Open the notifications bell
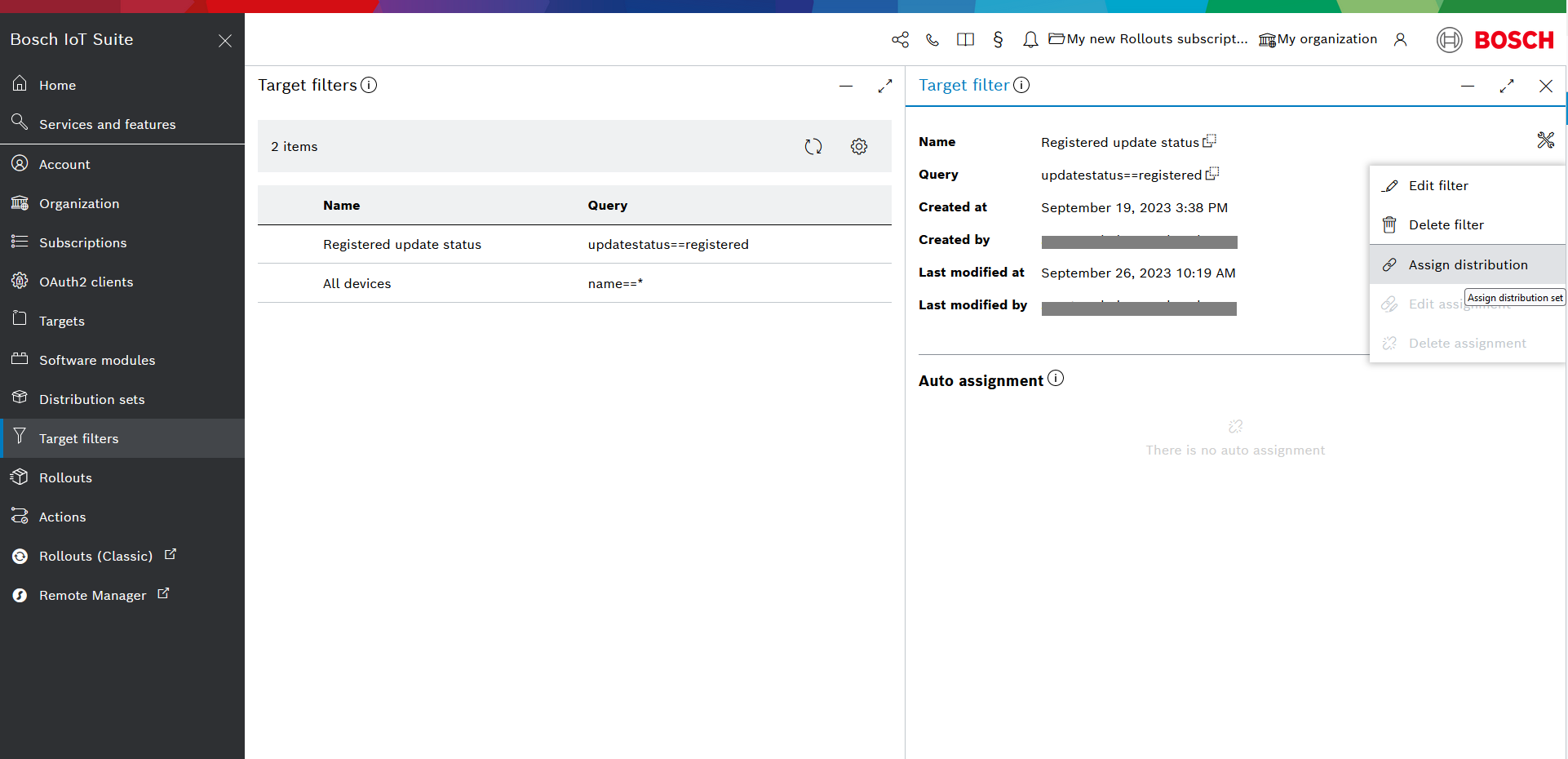 tap(1030, 40)
